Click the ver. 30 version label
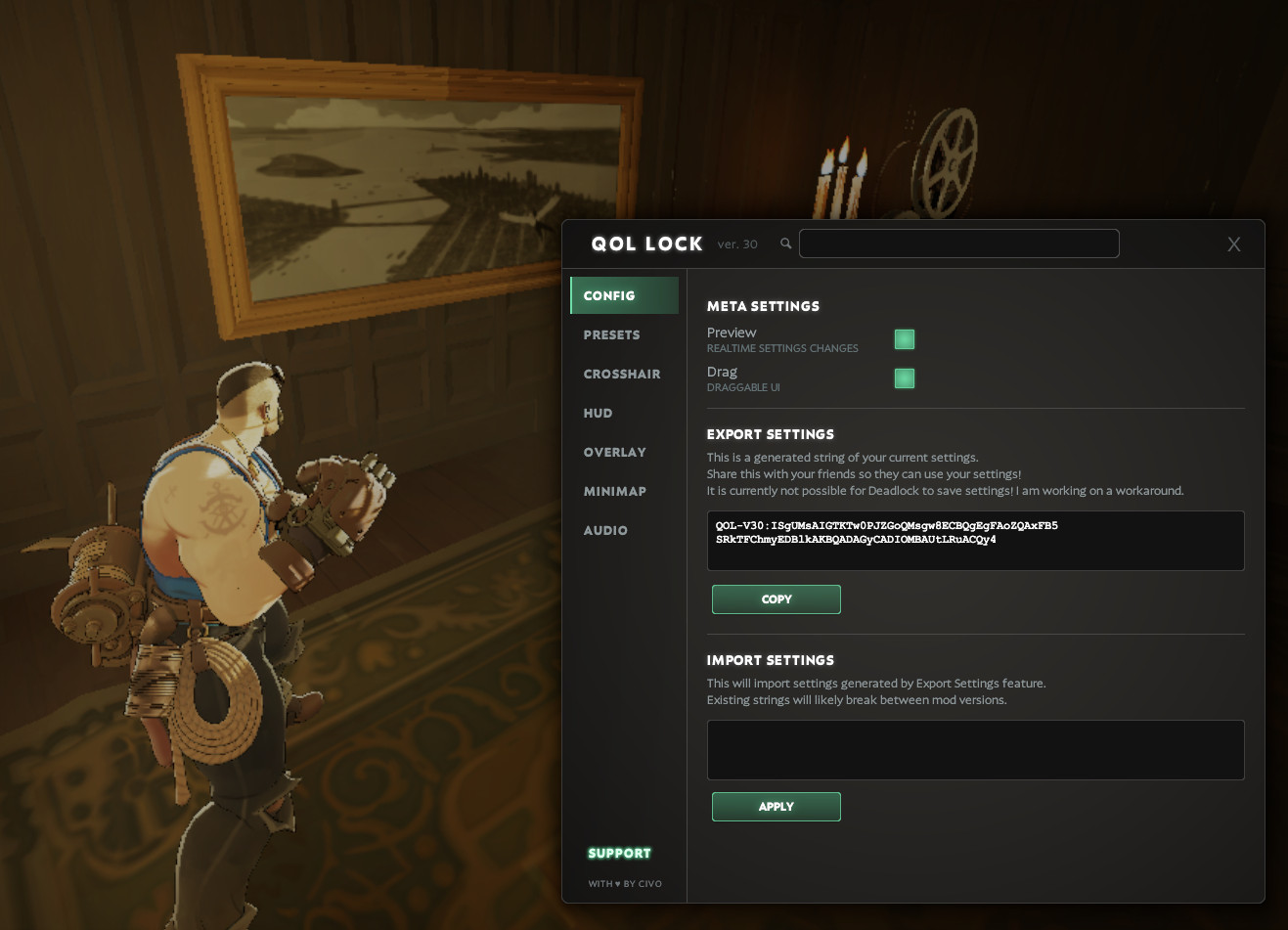Screen dimensions: 1288x930 tap(737, 244)
